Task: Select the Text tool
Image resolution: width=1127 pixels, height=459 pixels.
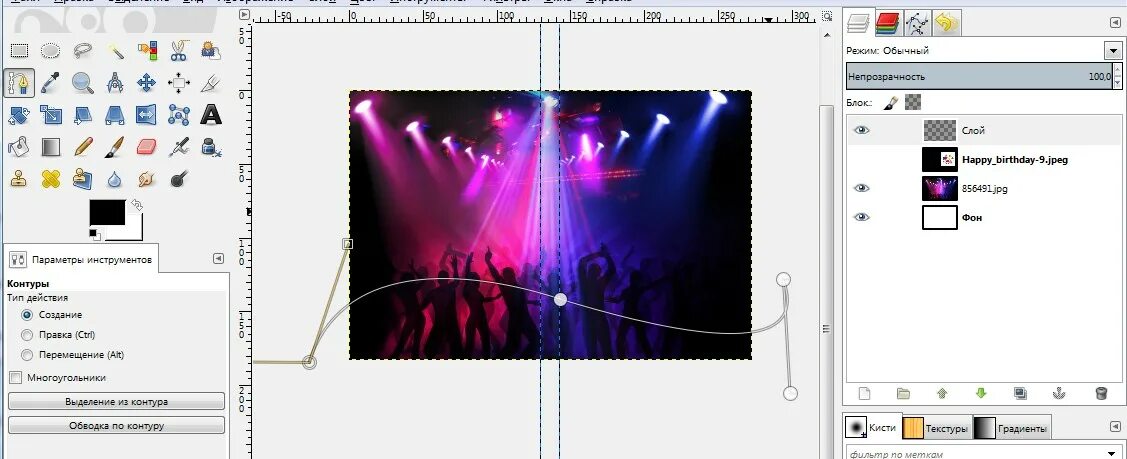Action: coord(211,115)
